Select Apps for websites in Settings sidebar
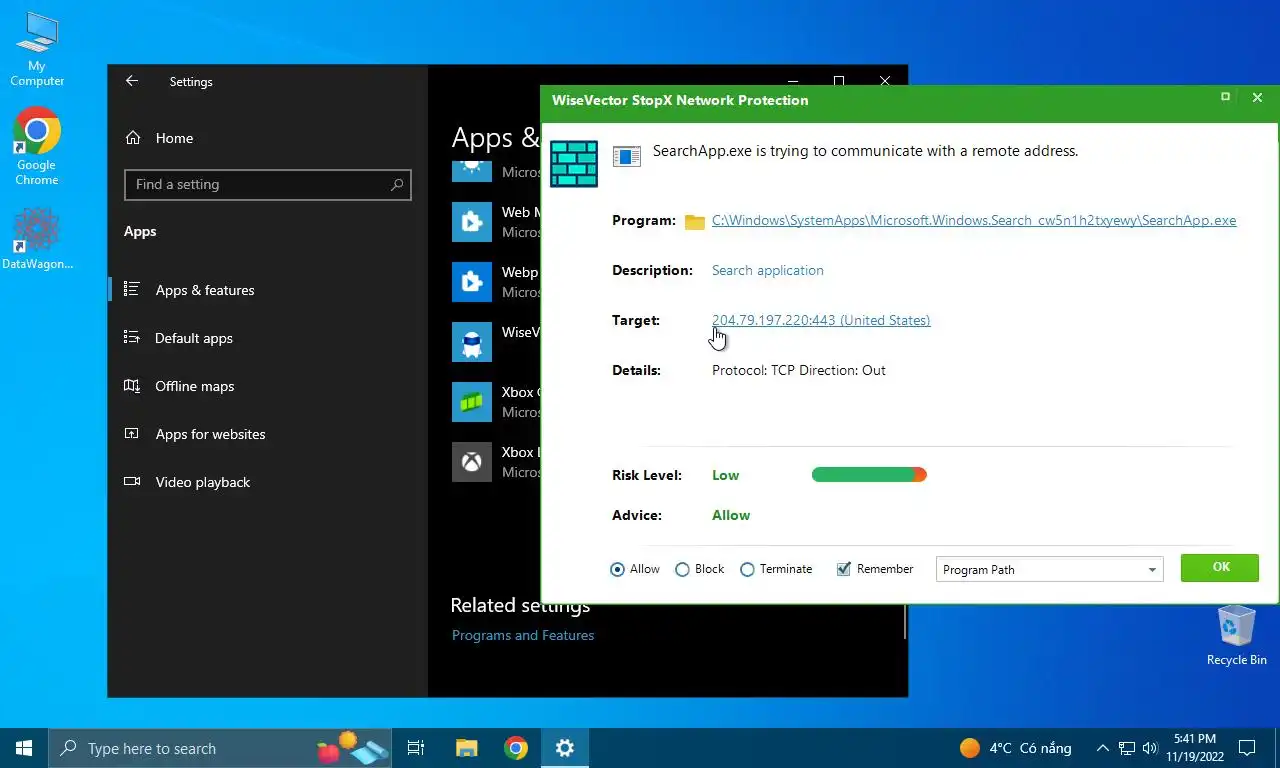 click(210, 434)
